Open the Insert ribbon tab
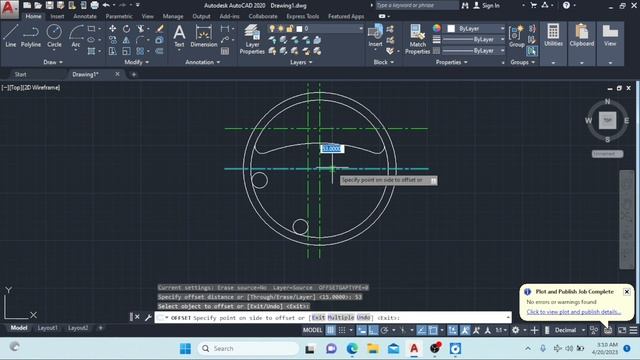This screenshot has height=360, width=640. 57,16
